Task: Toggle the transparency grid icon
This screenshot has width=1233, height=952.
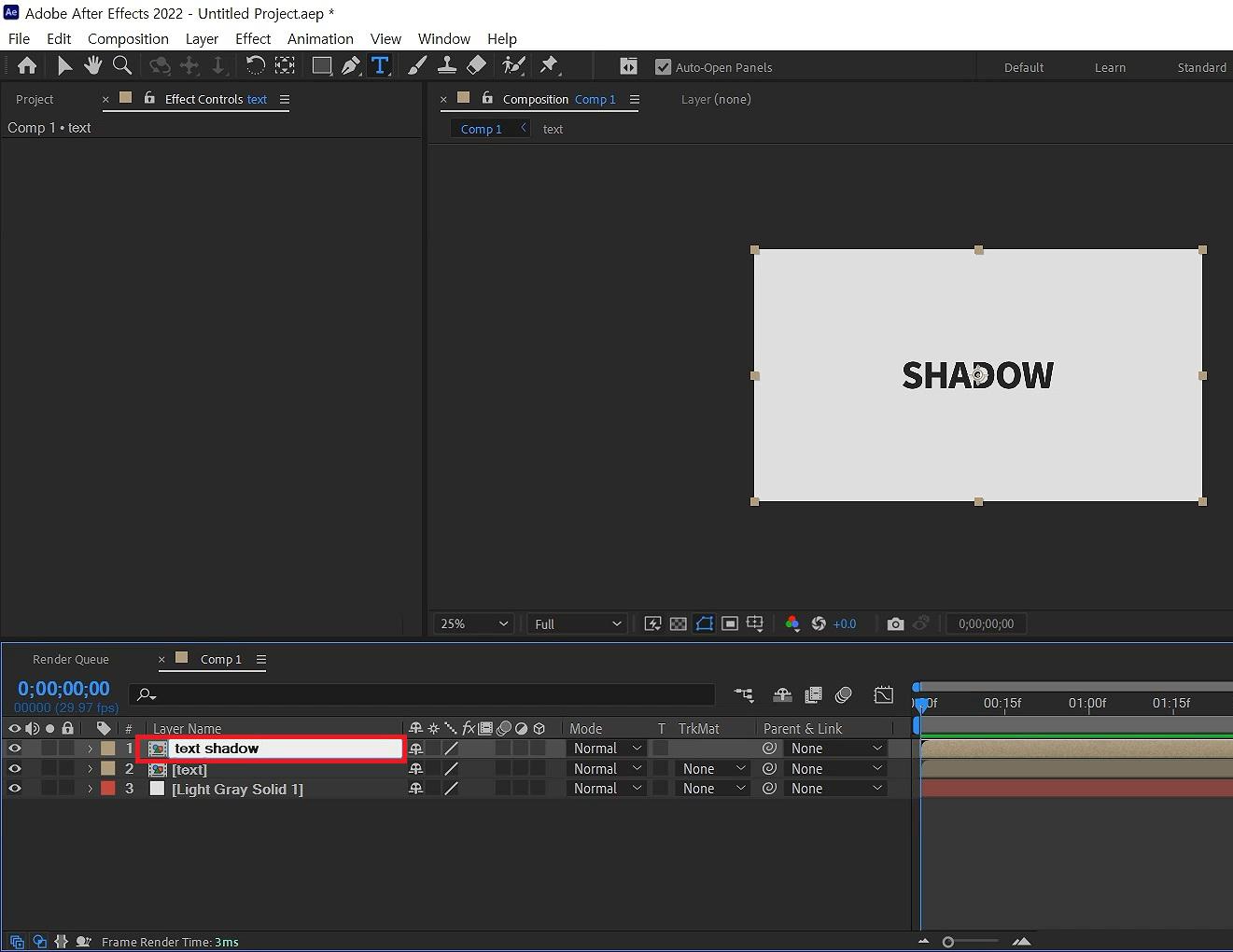Action: (679, 623)
